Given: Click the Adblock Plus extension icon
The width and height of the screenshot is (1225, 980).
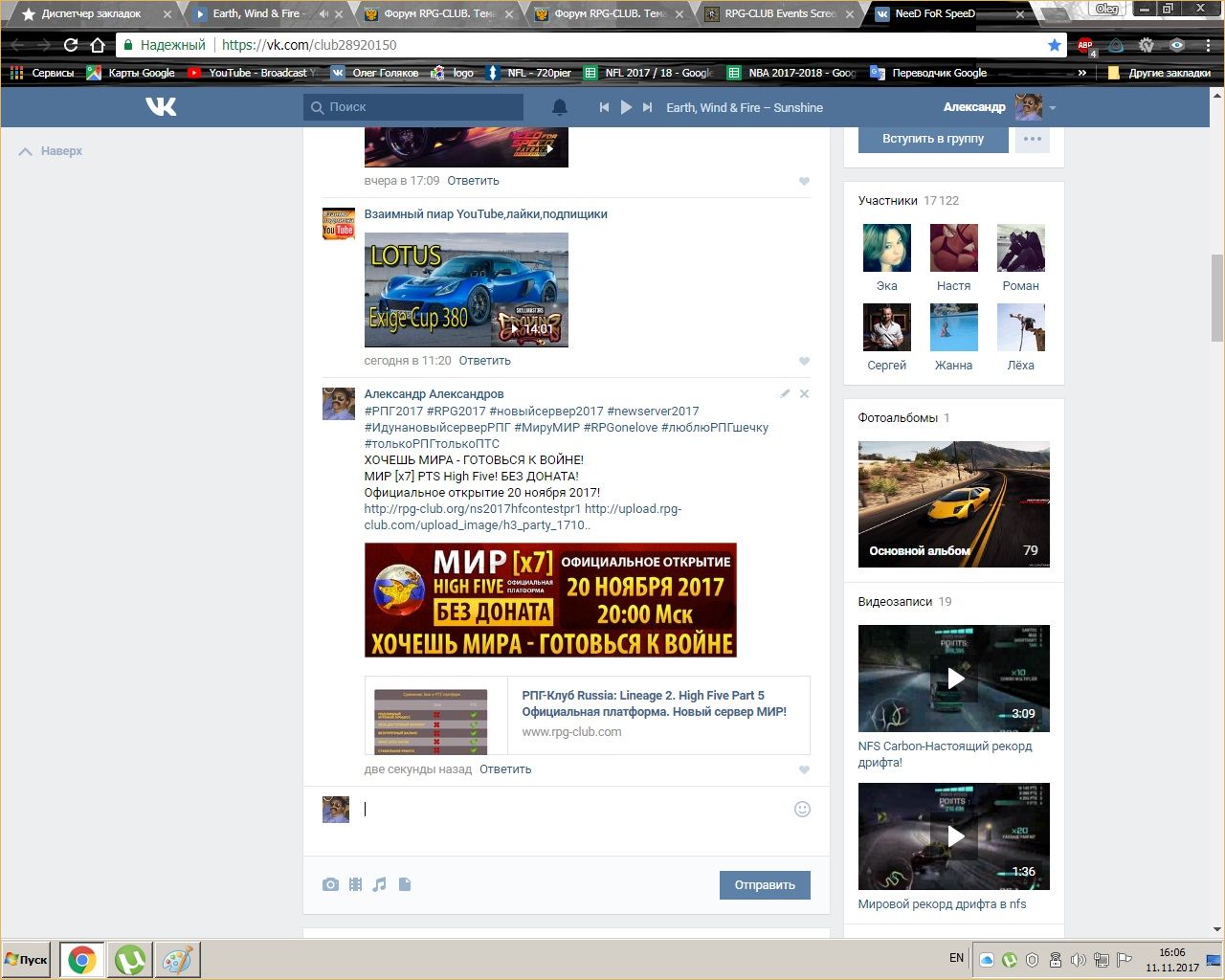Looking at the screenshot, I should [1085, 45].
